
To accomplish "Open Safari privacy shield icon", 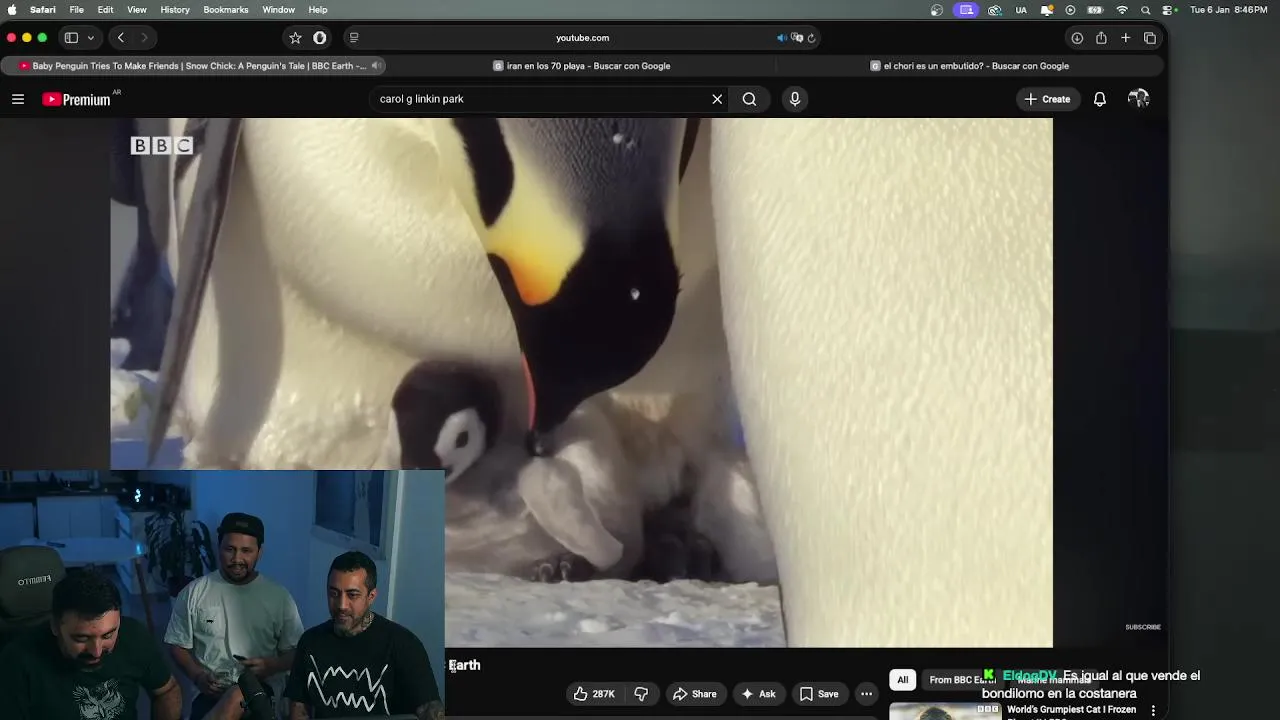I will 320,38.
